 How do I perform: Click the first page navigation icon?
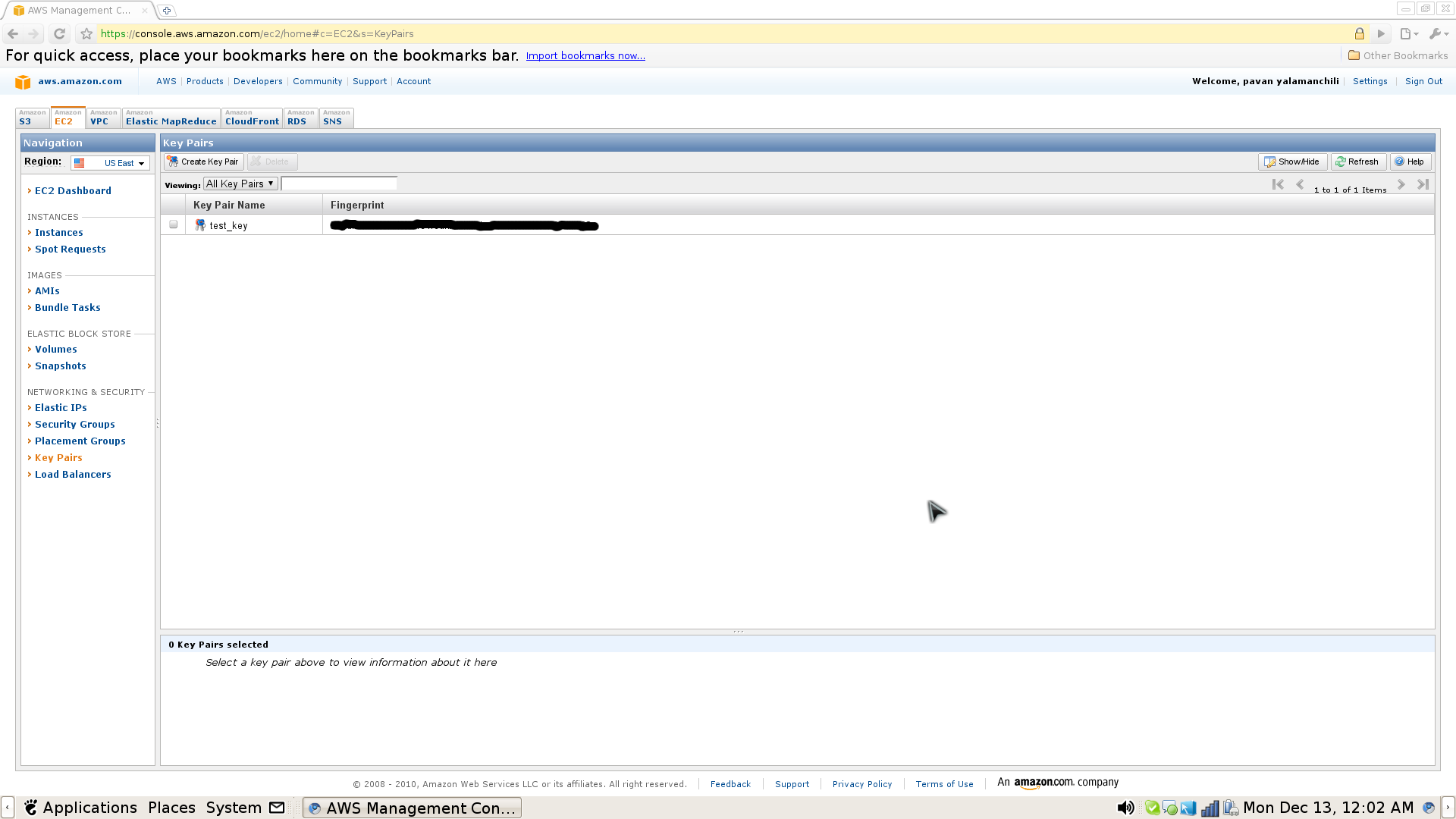[1277, 184]
